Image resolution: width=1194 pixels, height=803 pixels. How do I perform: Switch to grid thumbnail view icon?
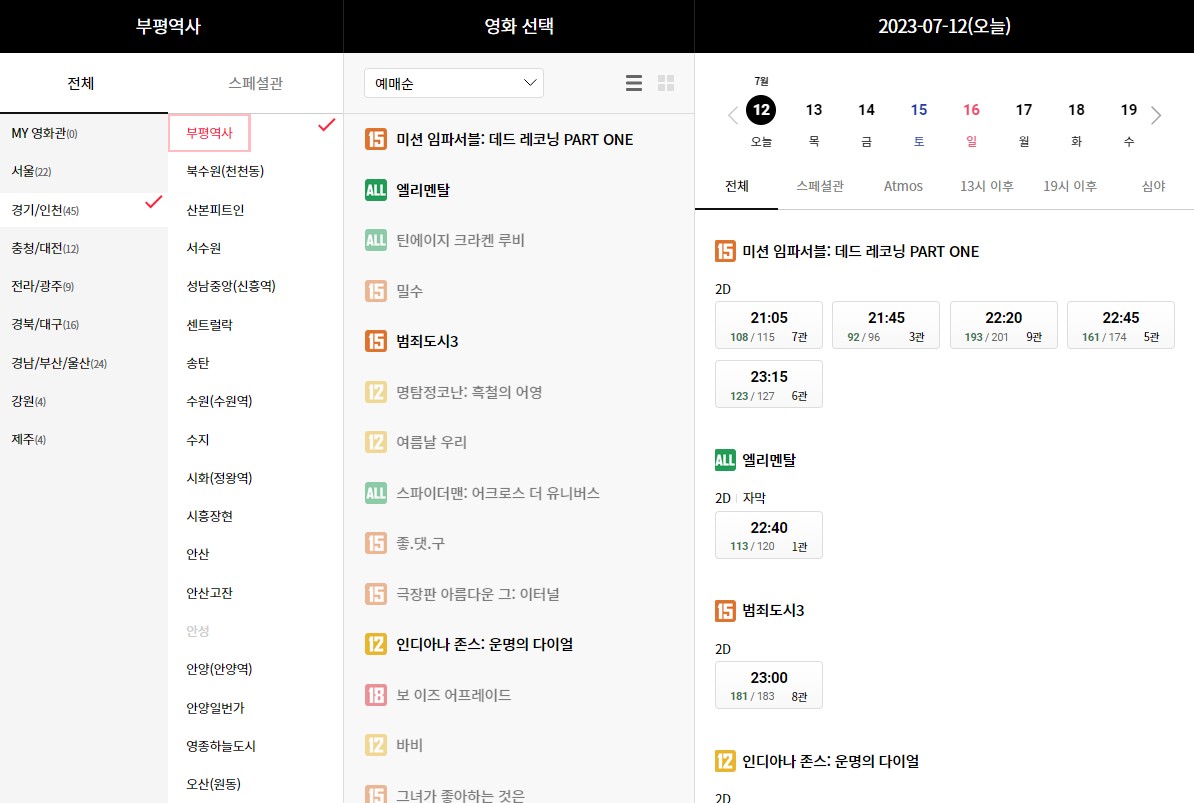[x=666, y=83]
